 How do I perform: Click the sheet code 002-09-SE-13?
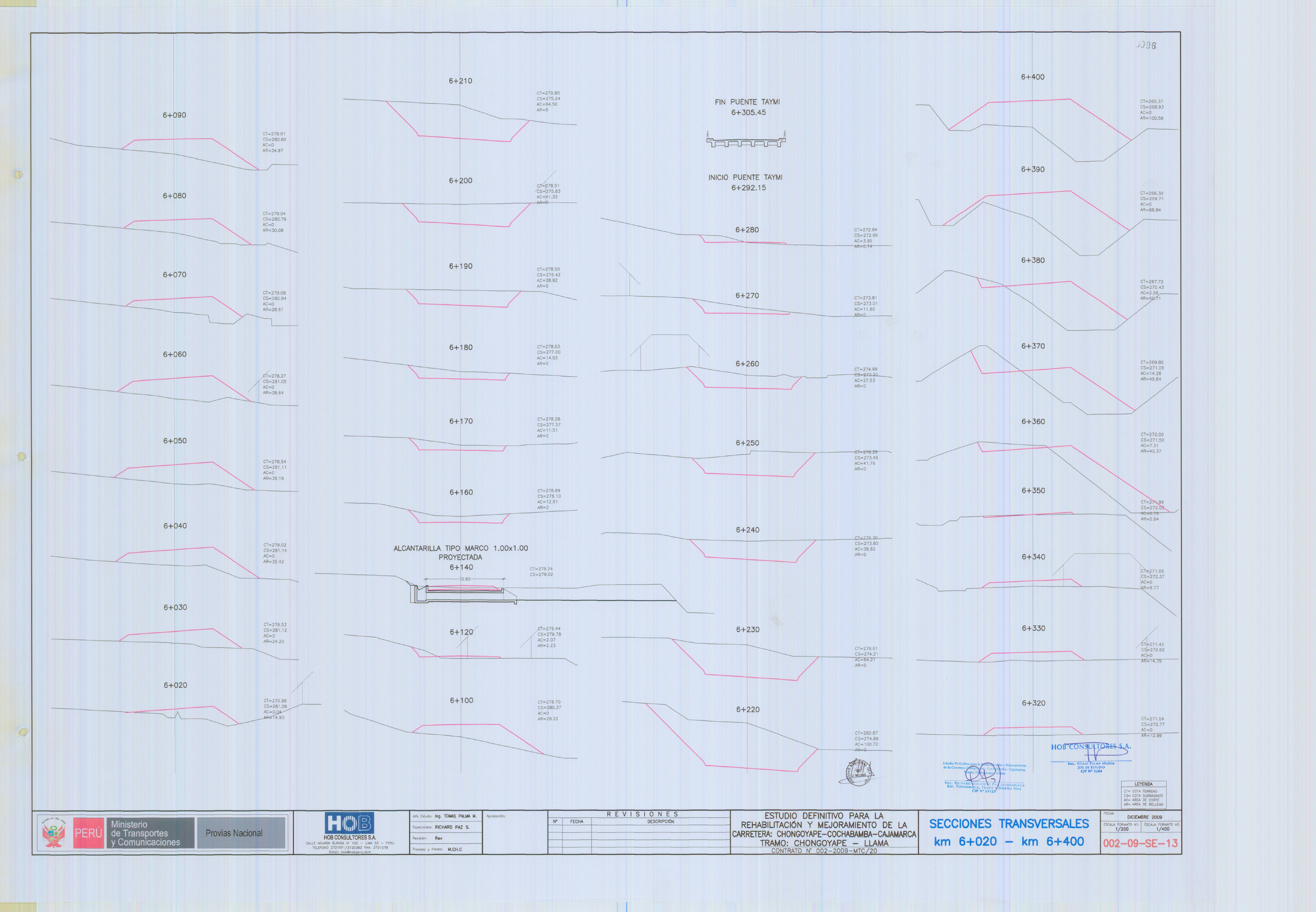tap(1140, 844)
